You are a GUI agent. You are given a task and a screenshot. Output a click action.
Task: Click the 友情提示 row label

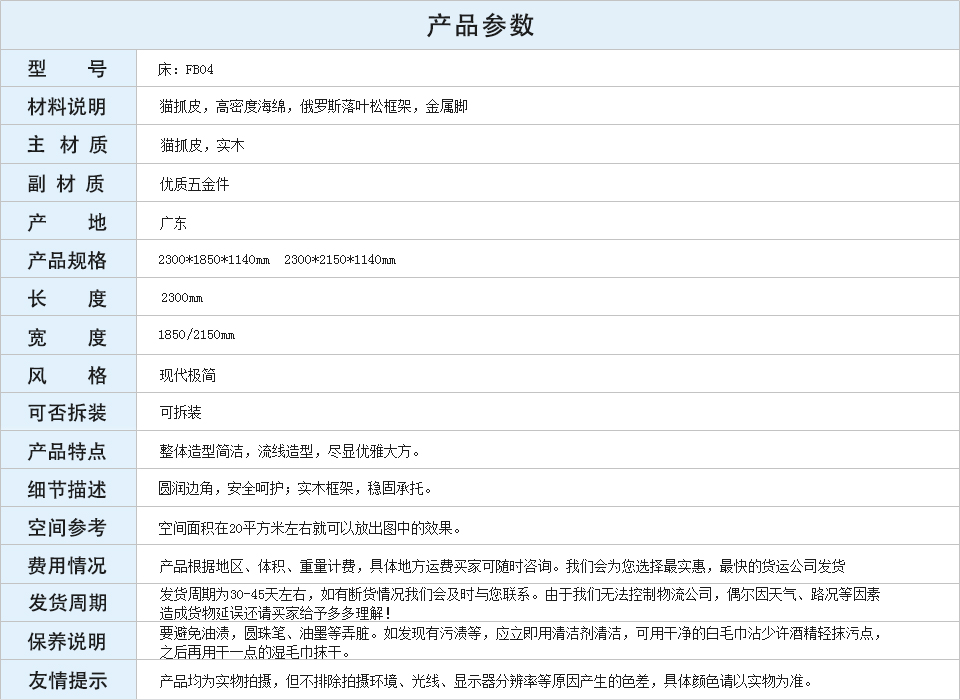coord(67,681)
